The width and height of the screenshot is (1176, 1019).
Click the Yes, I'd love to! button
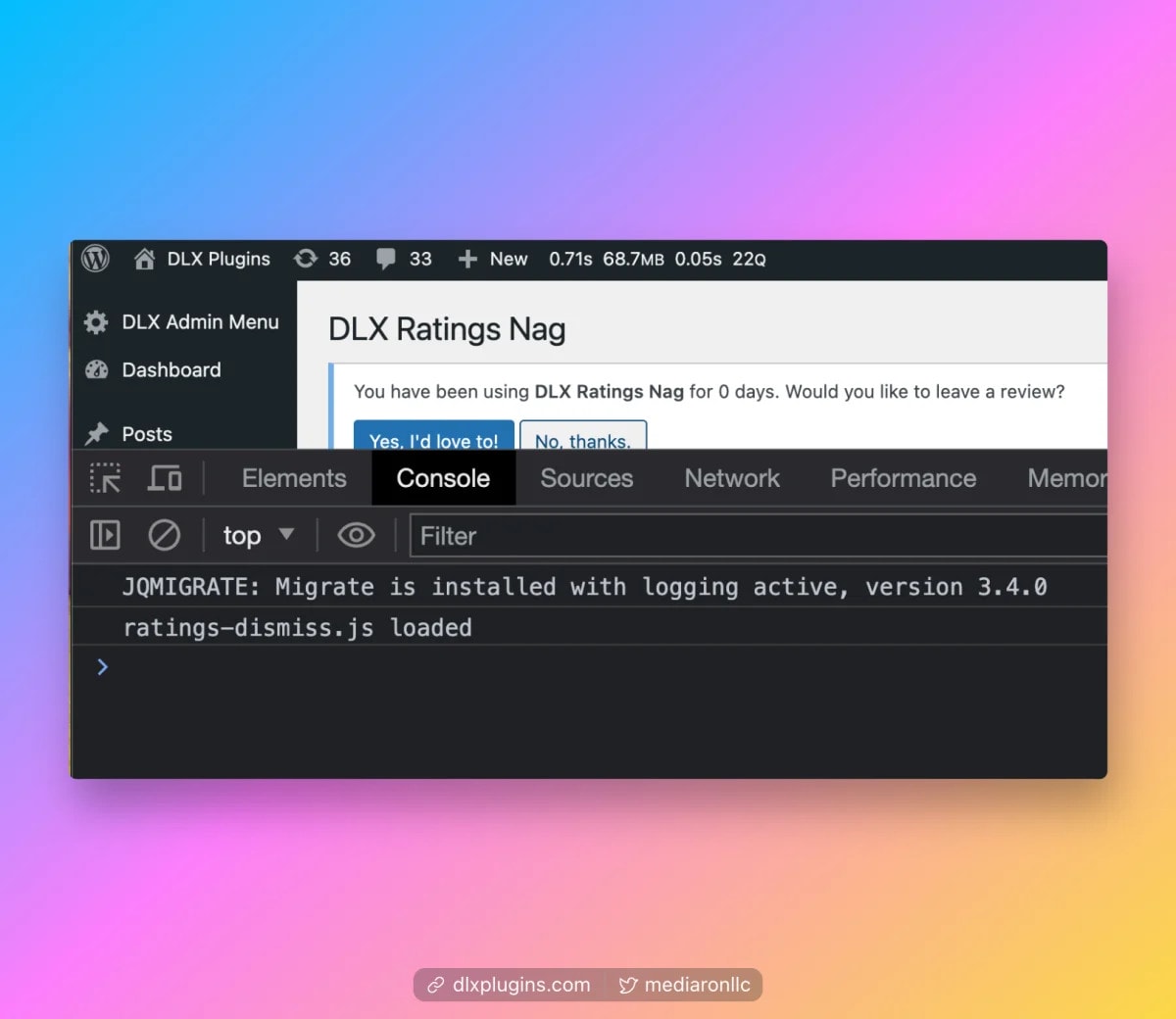(x=433, y=436)
